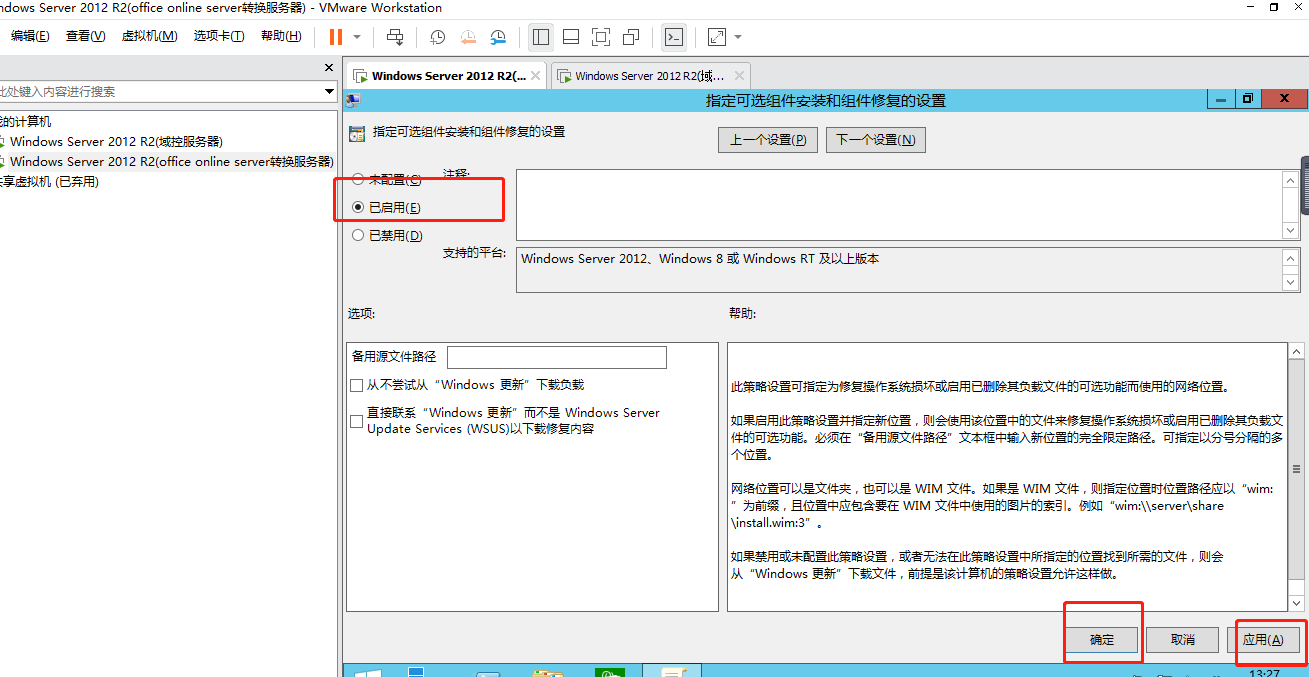1309x677 pixels.
Task: Click the revert to snapshot icon
Action: (468, 37)
